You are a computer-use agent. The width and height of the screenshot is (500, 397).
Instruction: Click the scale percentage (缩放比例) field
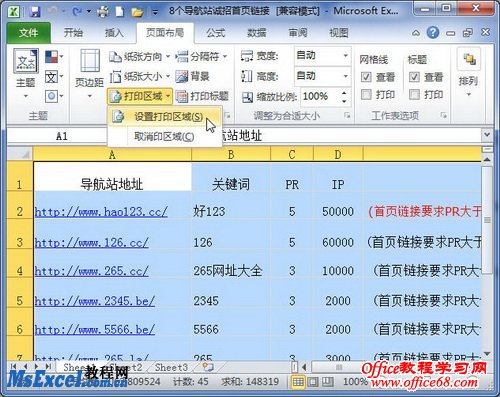tap(320, 97)
